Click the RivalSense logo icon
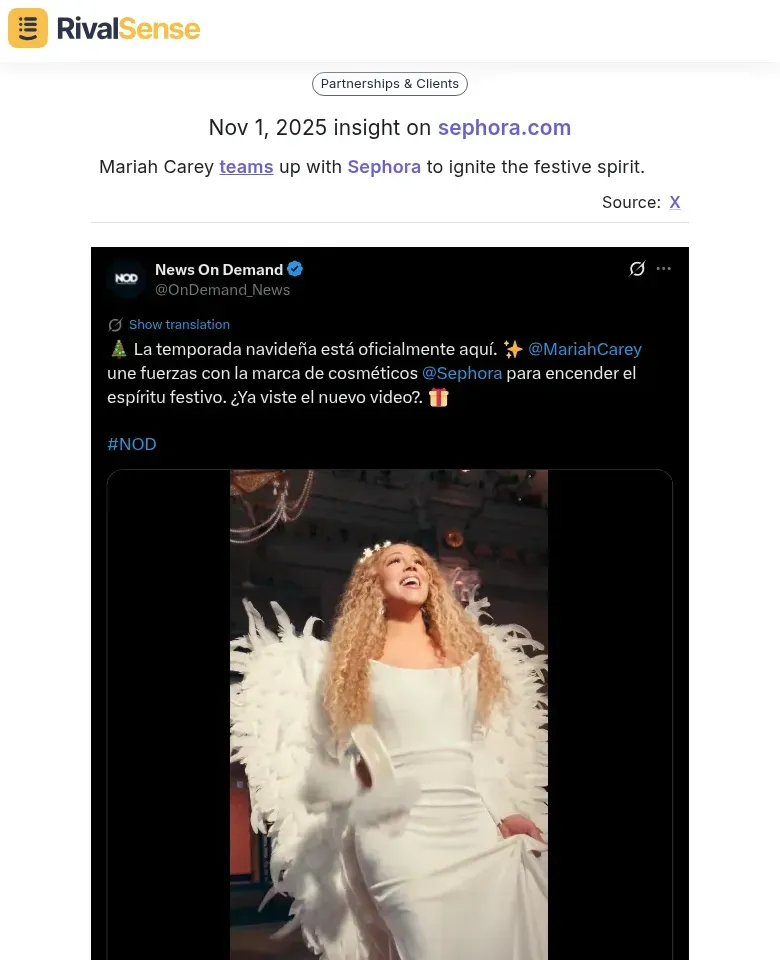 point(27,28)
